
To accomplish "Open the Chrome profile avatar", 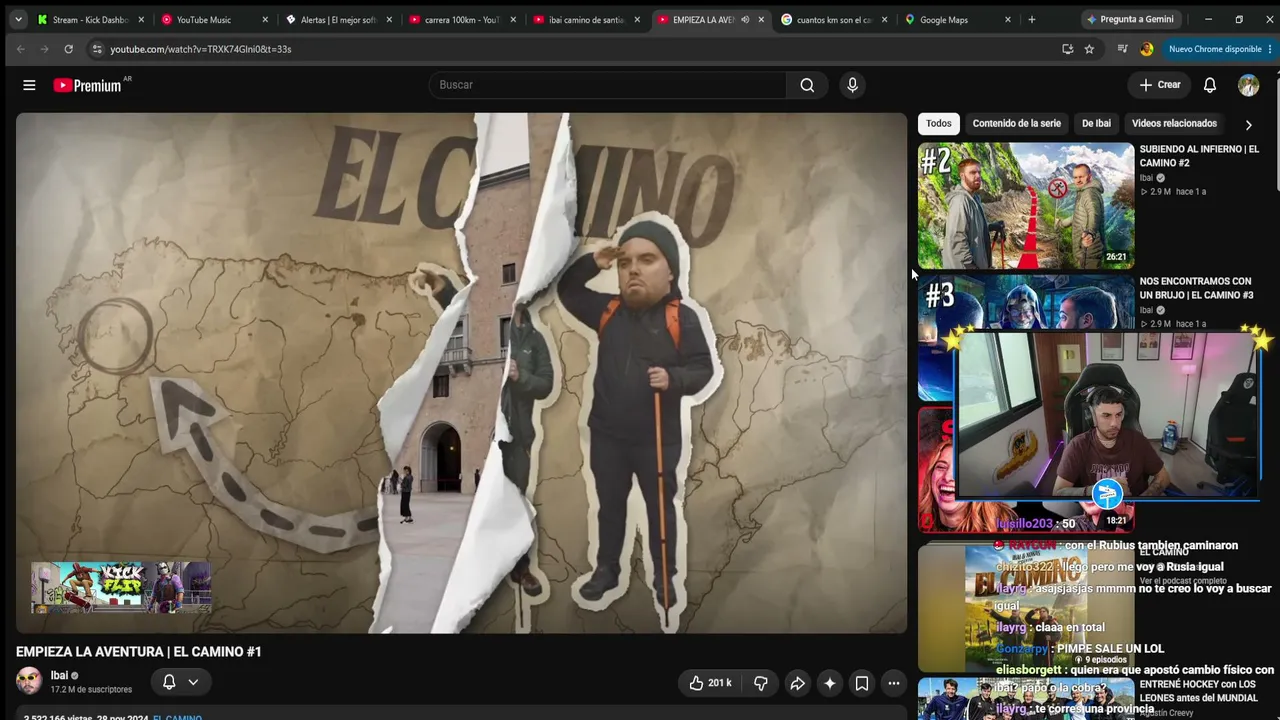I will coord(1147,49).
